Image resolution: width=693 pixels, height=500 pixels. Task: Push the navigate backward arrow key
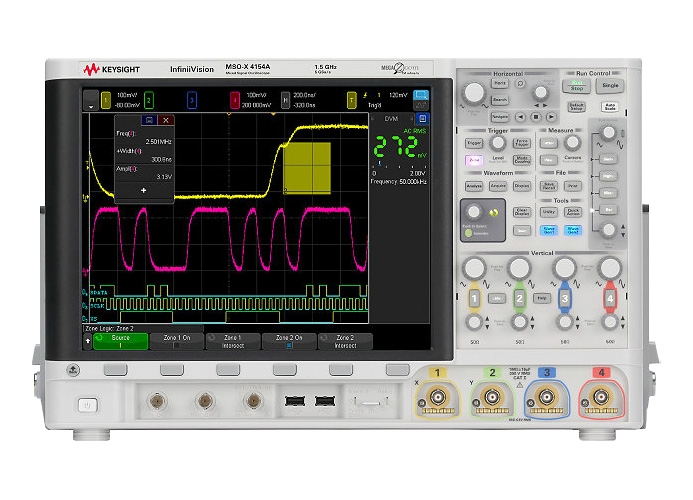click(521, 117)
